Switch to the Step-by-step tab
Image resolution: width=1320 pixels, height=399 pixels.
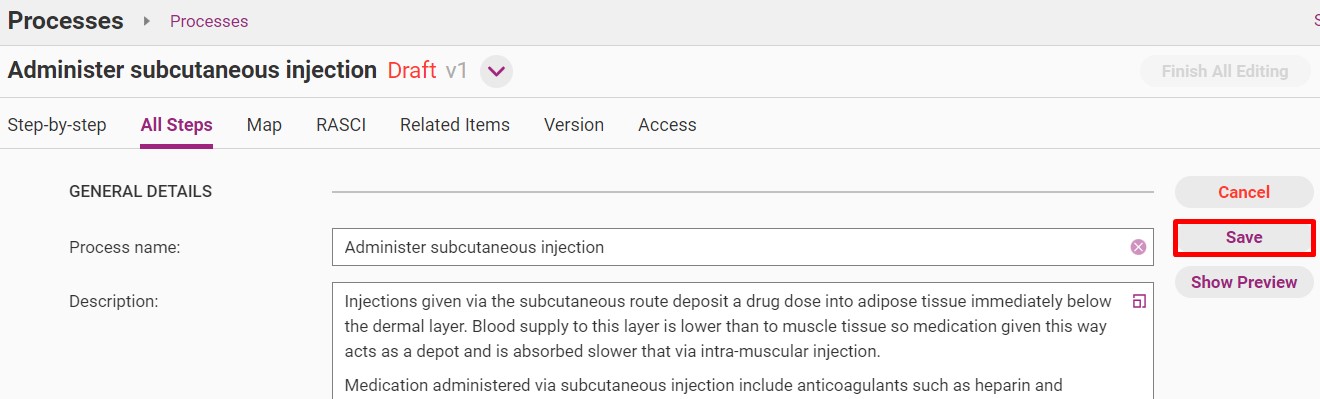coord(57,125)
